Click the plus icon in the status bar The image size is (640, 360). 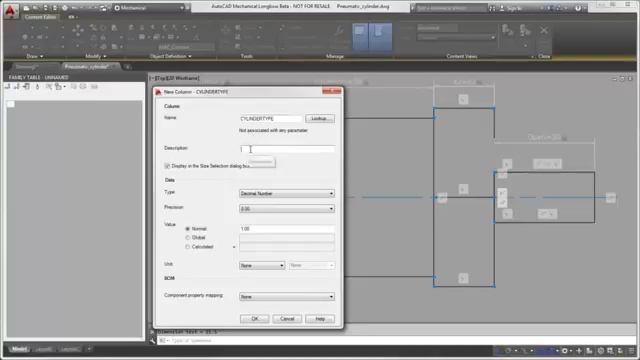coord(579,351)
